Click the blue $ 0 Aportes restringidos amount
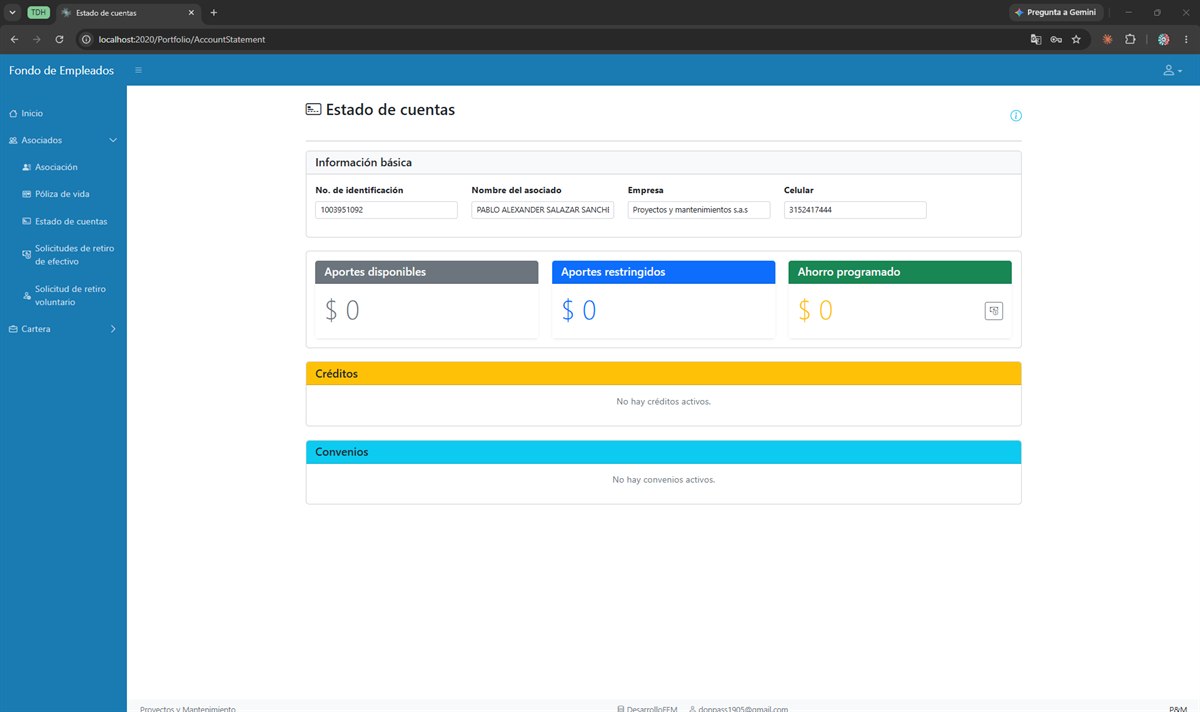The width and height of the screenshot is (1200, 712). [578, 311]
